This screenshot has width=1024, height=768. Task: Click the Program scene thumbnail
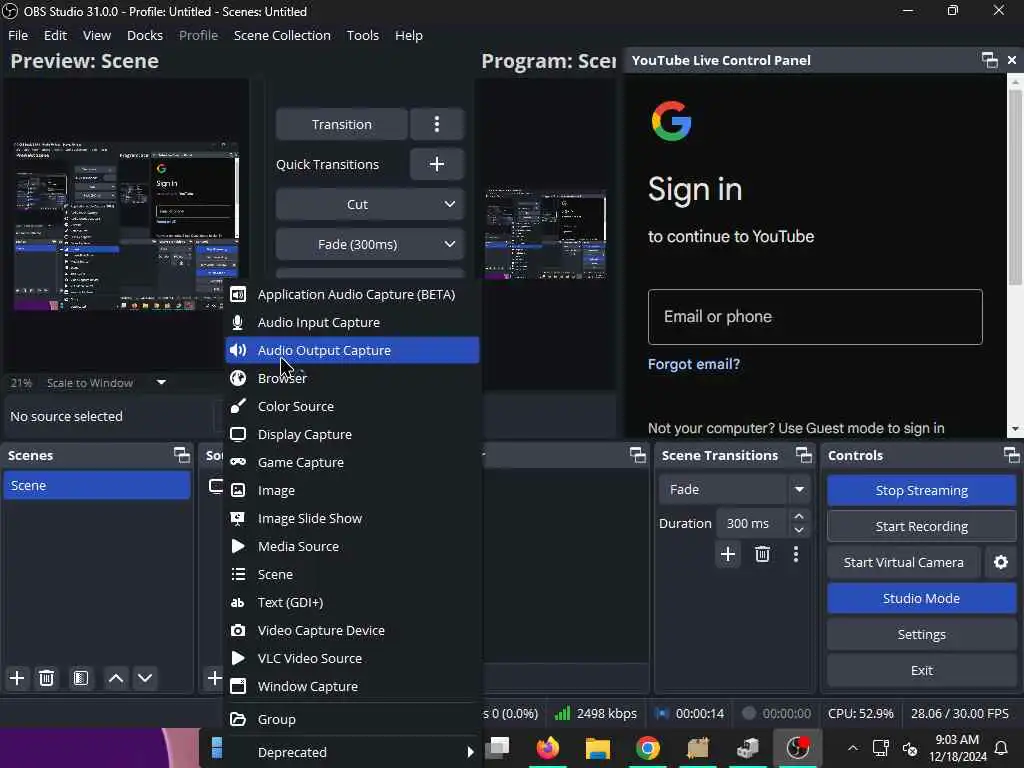click(545, 234)
